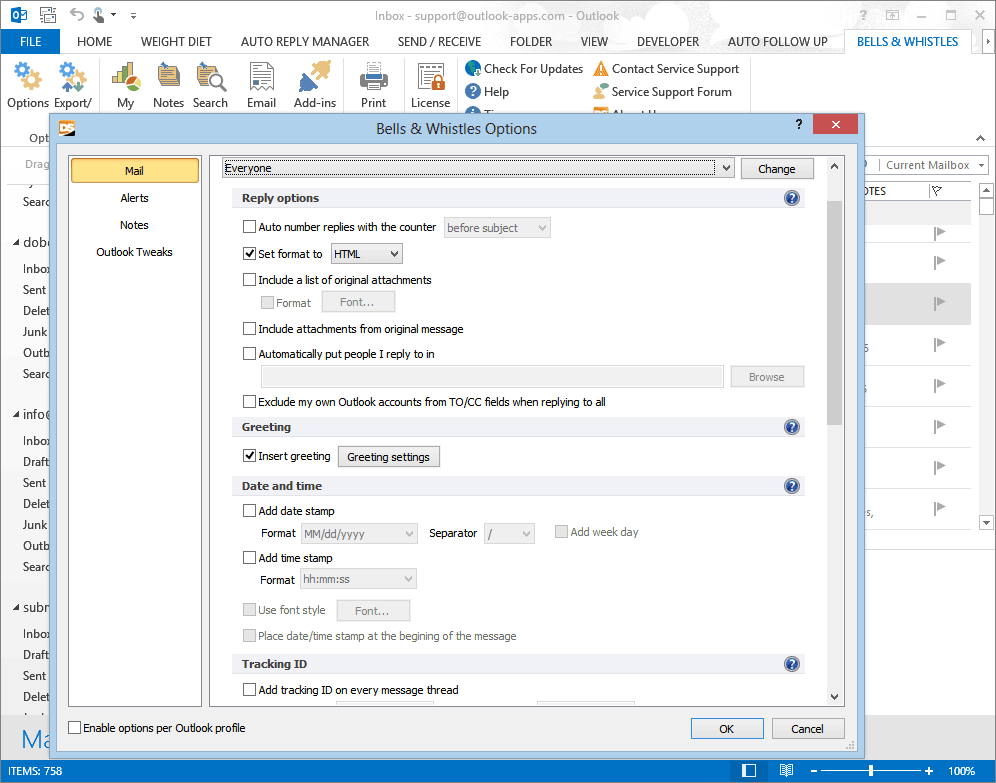Image resolution: width=996 pixels, height=783 pixels.
Task: Click the zoom in plus button
Action: 929,770
